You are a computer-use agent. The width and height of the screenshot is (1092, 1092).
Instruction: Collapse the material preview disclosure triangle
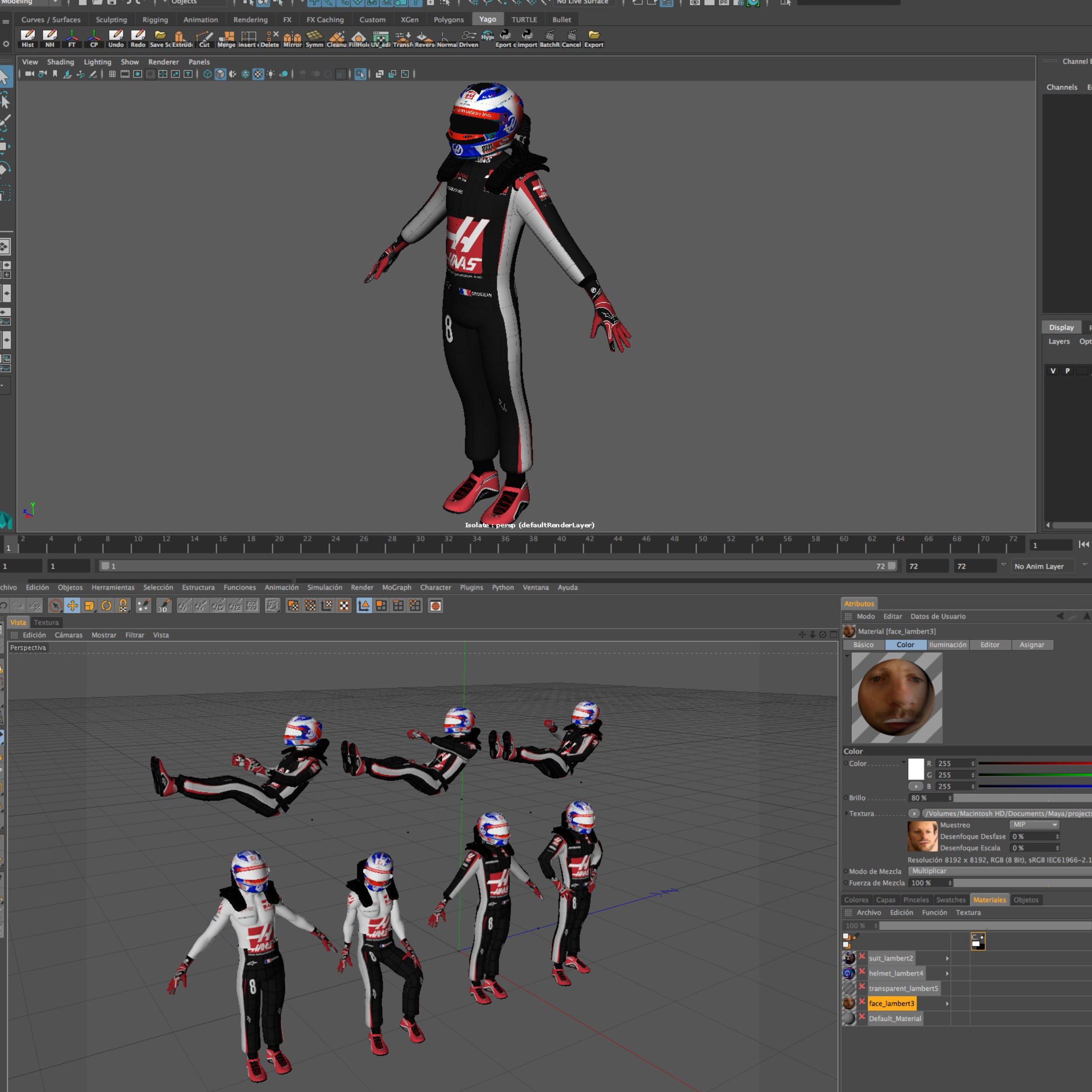pos(847,656)
